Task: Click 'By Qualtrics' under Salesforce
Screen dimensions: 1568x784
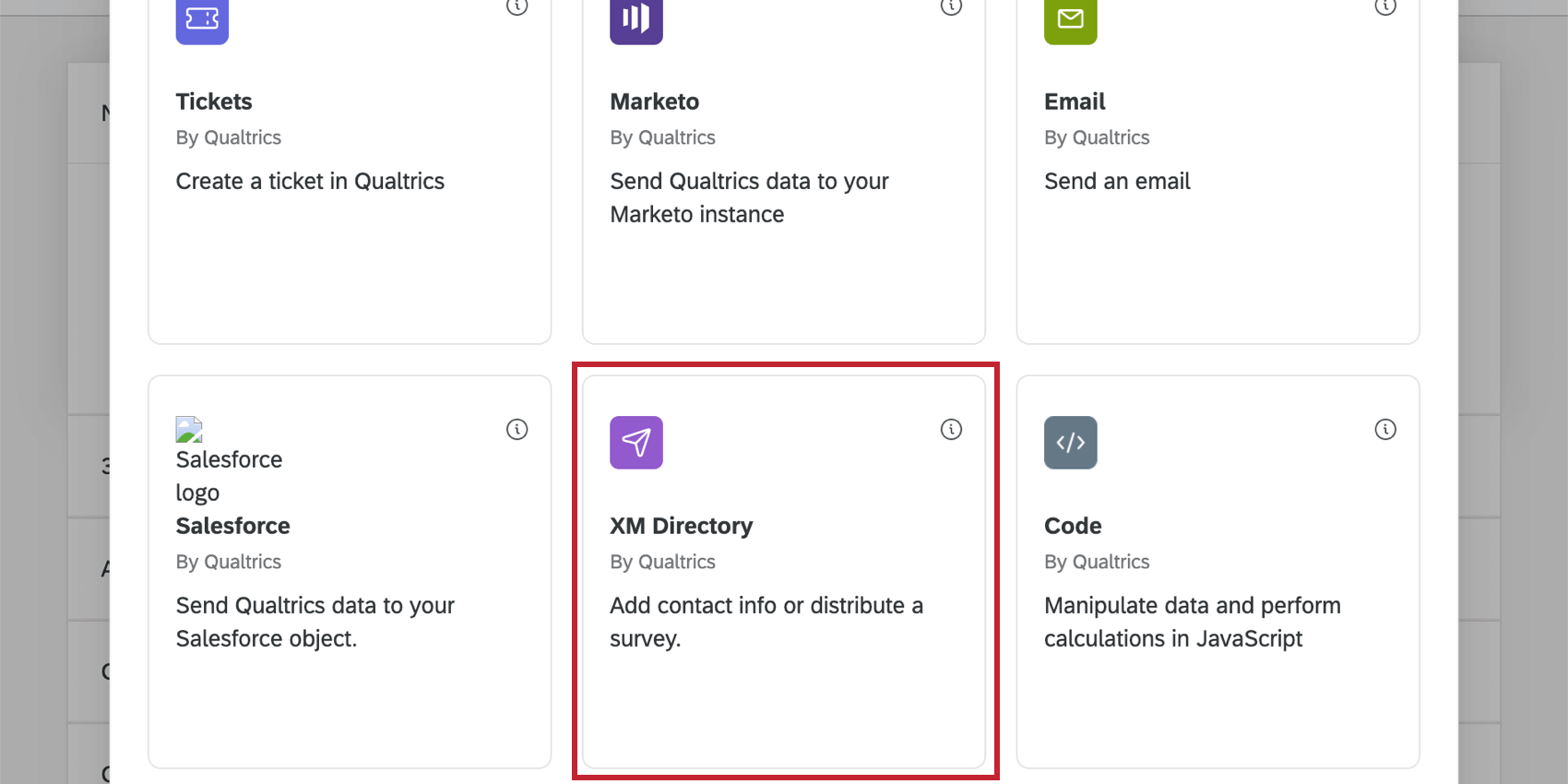Action: [229, 562]
